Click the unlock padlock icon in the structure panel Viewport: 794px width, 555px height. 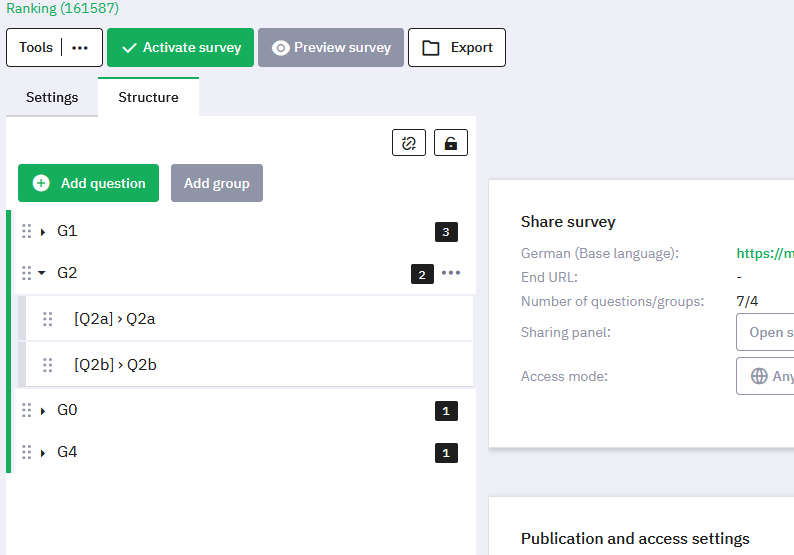(x=451, y=143)
